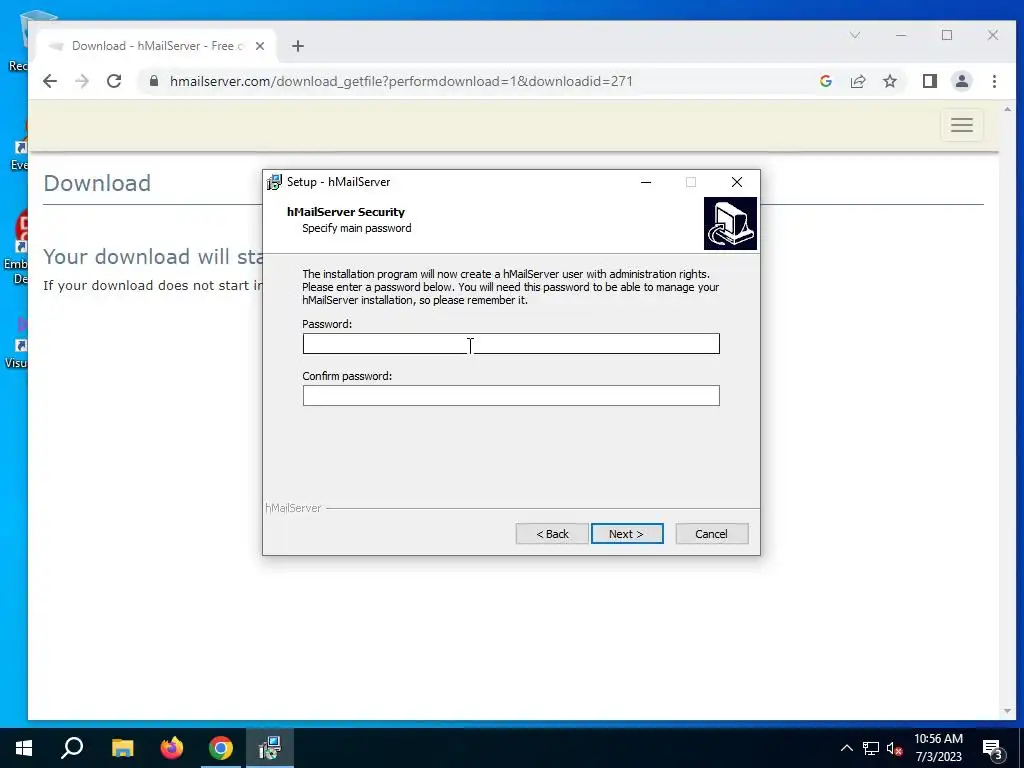
Task: Click the network tray icon
Action: [871, 748]
